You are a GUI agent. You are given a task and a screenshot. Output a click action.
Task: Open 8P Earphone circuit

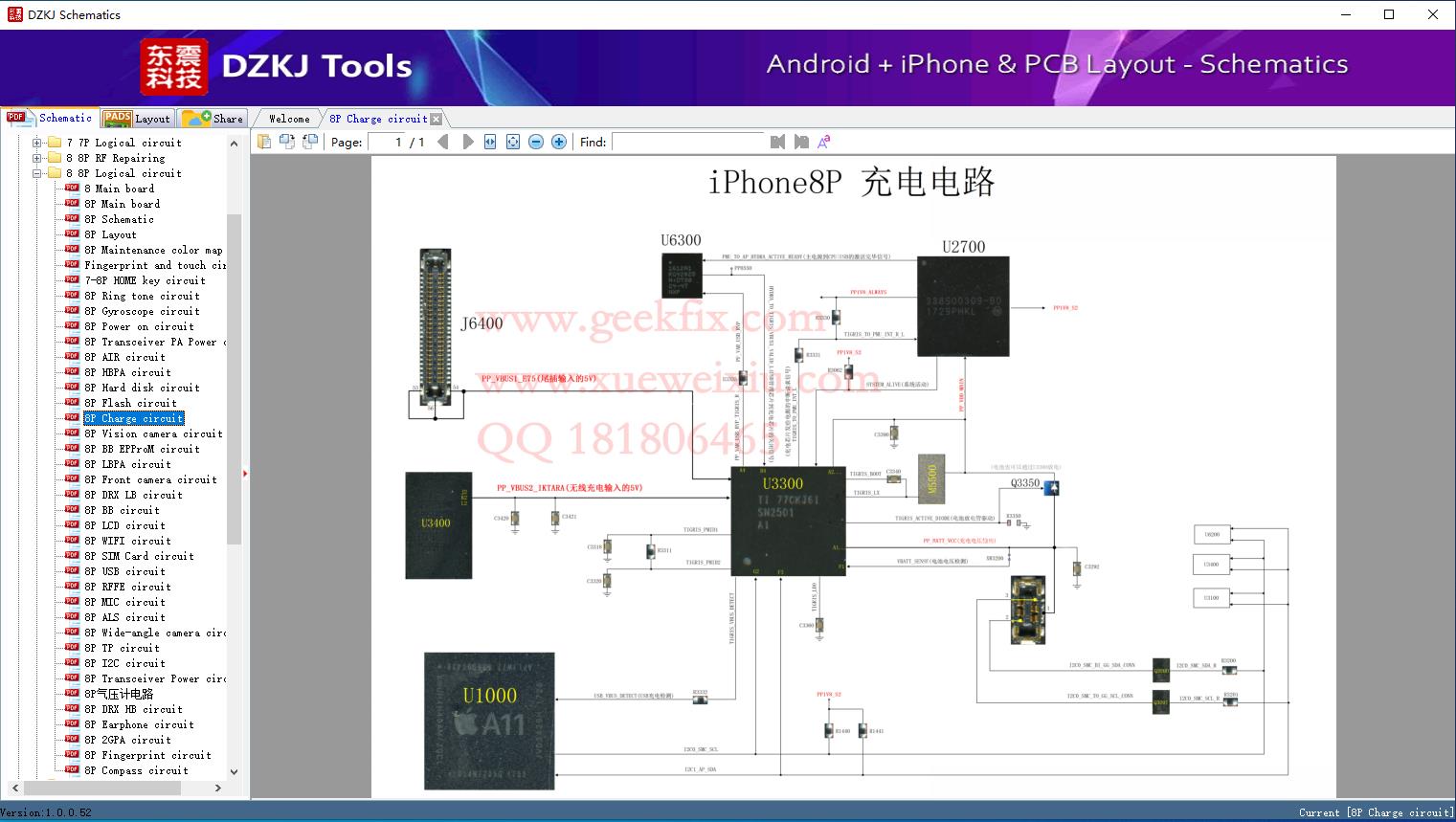click(x=139, y=724)
